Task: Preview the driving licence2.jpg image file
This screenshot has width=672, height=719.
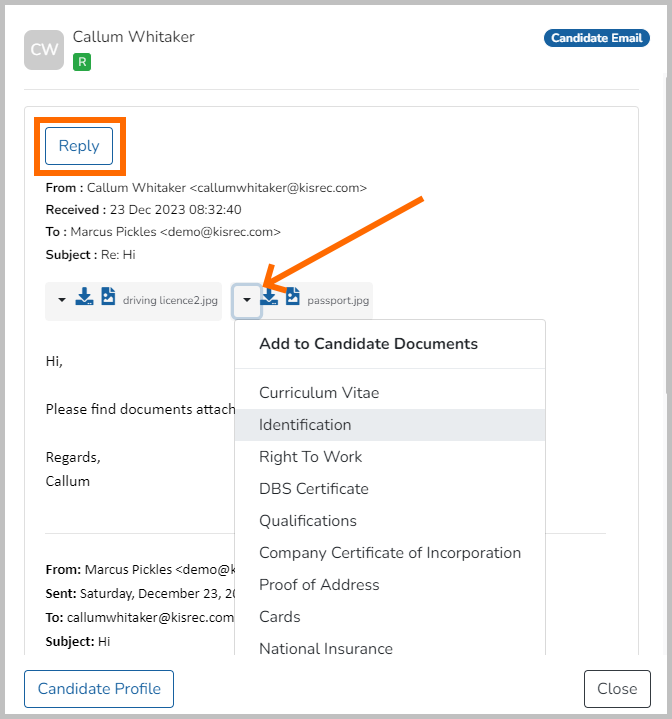Action: (x=108, y=298)
